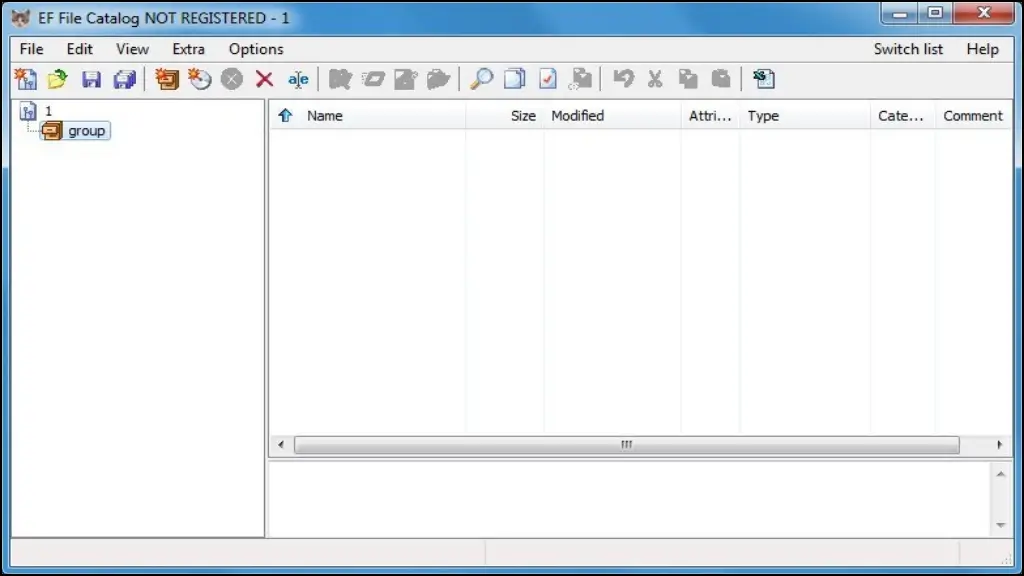The width and height of the screenshot is (1024, 576).
Task: Click Switch list in the menu bar
Action: click(908, 49)
